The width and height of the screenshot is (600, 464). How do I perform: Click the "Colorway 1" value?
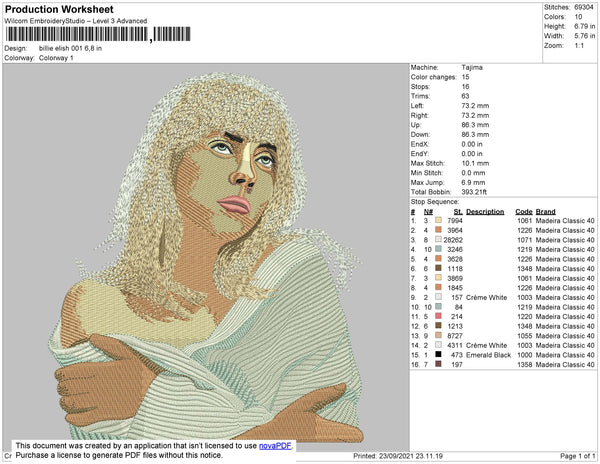[x=56, y=58]
